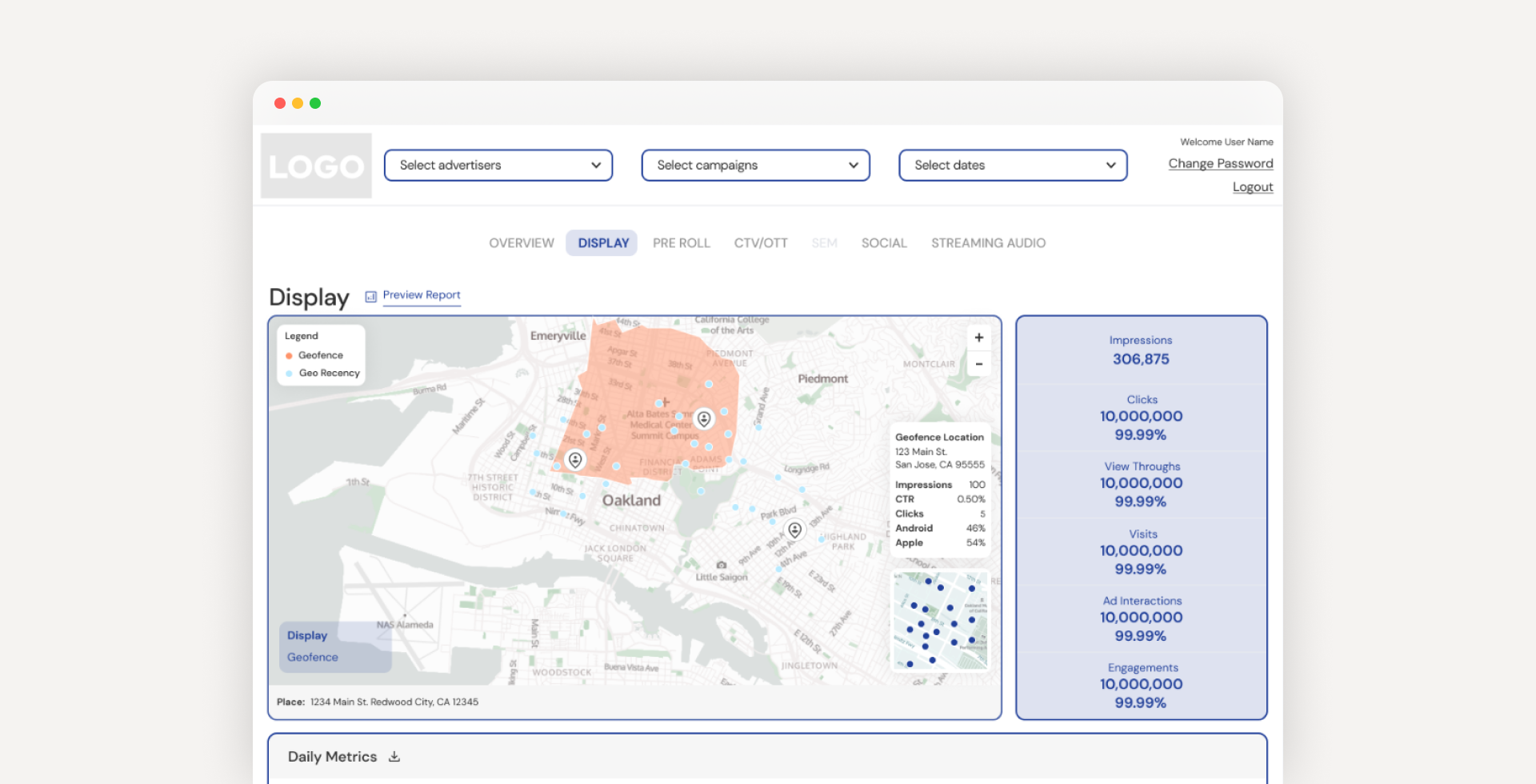Click the Visits metric label
Viewport: 1536px width, 784px height.
1142,534
